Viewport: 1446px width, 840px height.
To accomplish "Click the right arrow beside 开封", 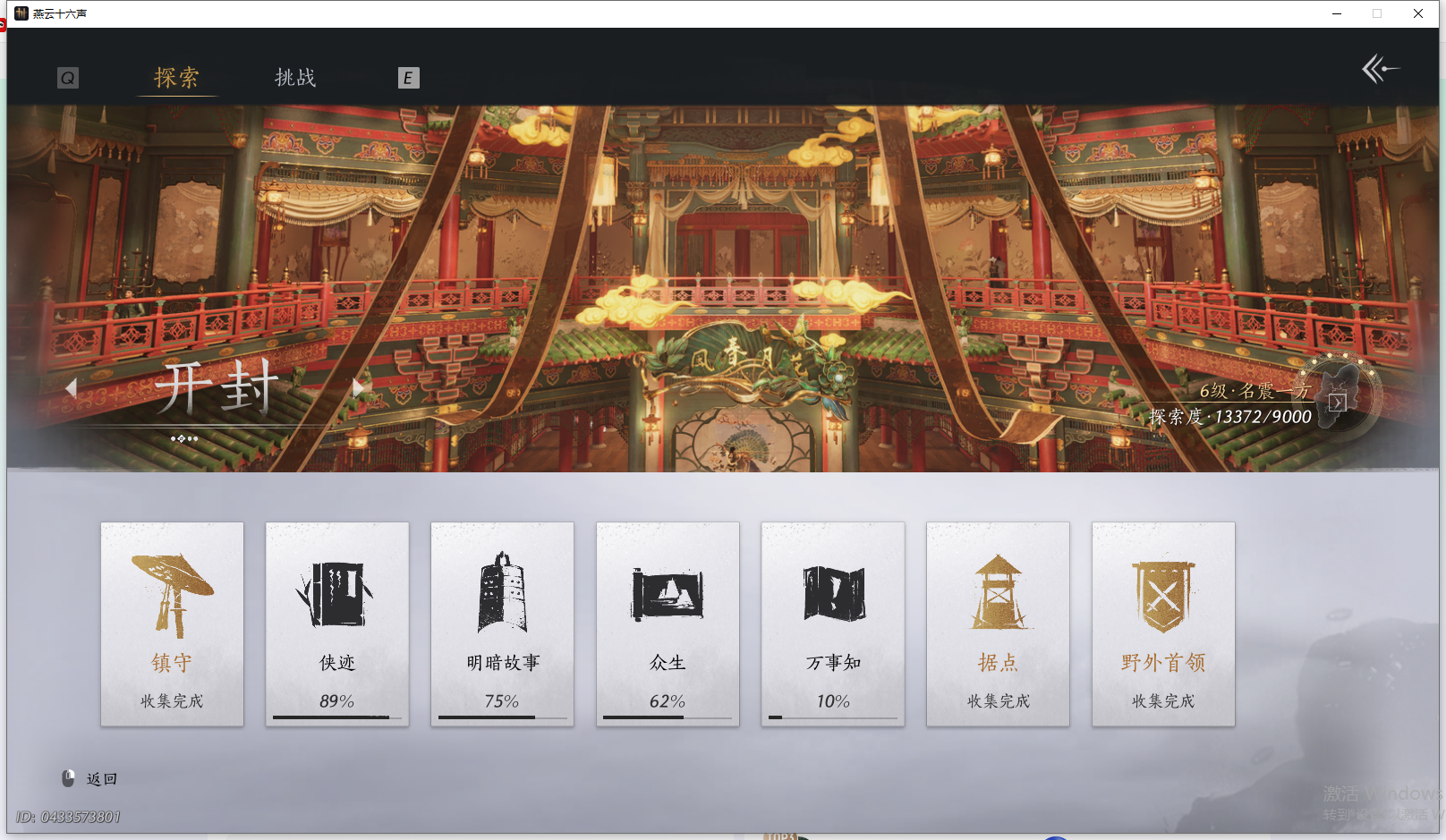I will (358, 386).
